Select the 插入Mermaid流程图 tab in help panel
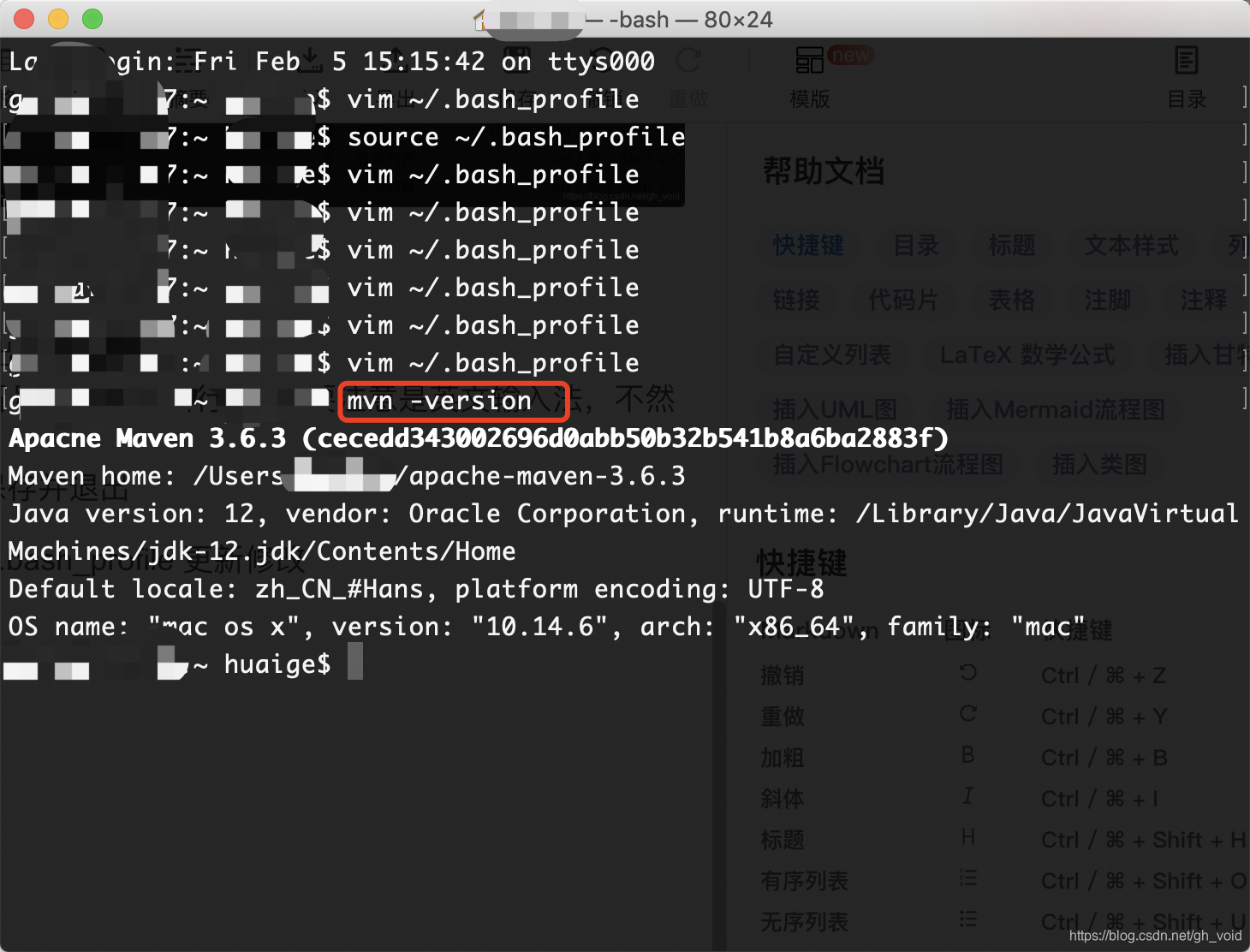This screenshot has height=952, width=1250. [1056, 410]
